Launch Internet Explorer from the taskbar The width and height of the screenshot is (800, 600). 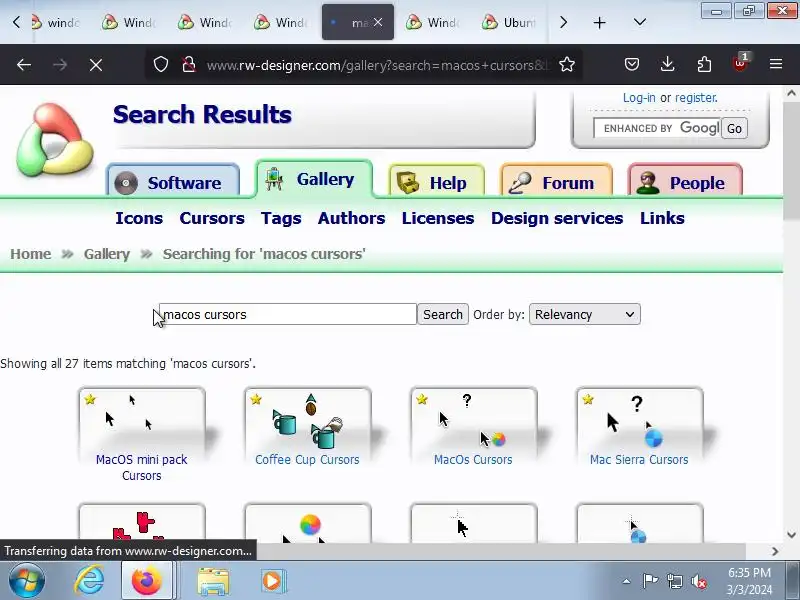click(90, 581)
